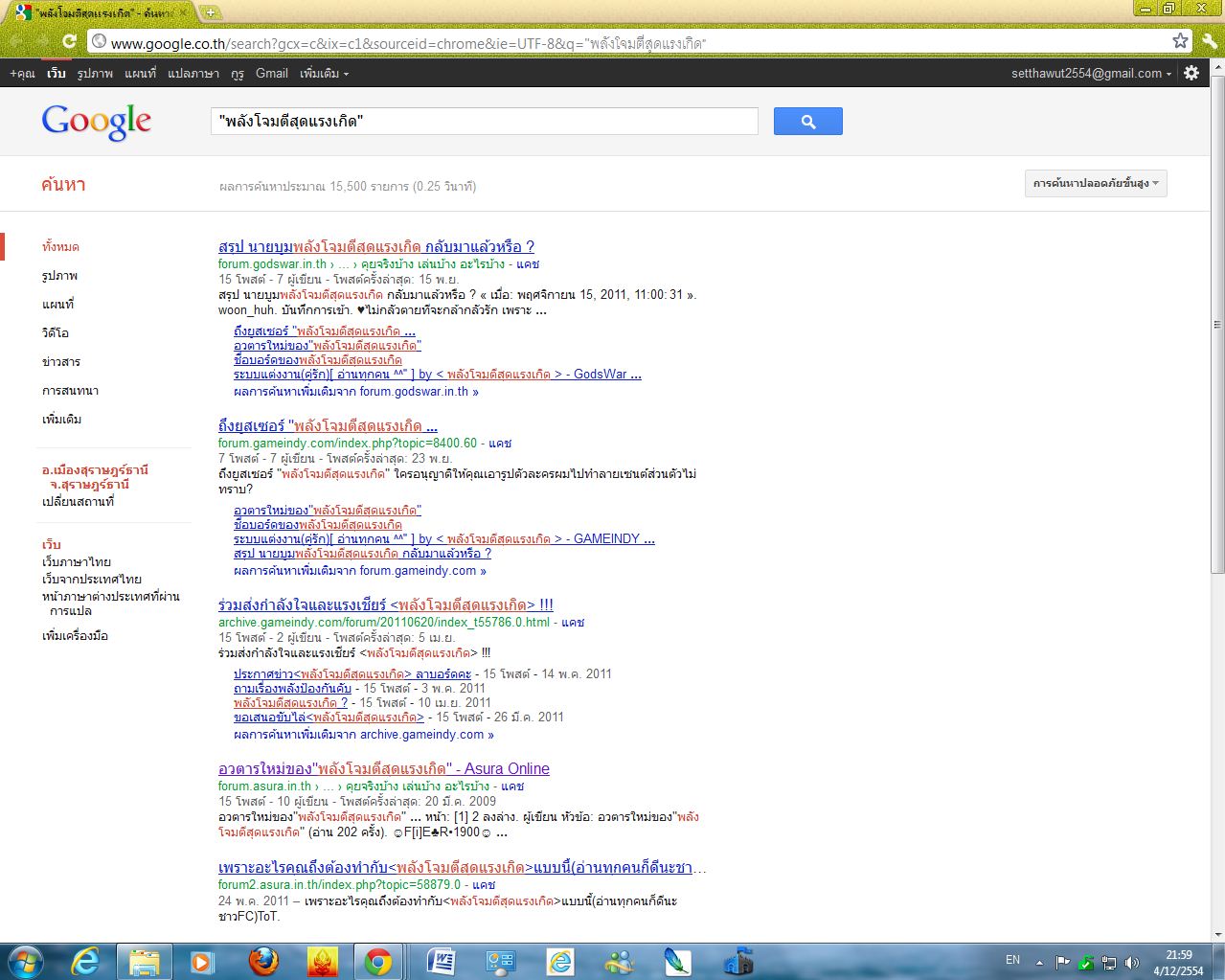Click the feather quill taskbar icon
Screen dimensions: 1225x980
(x=678, y=962)
